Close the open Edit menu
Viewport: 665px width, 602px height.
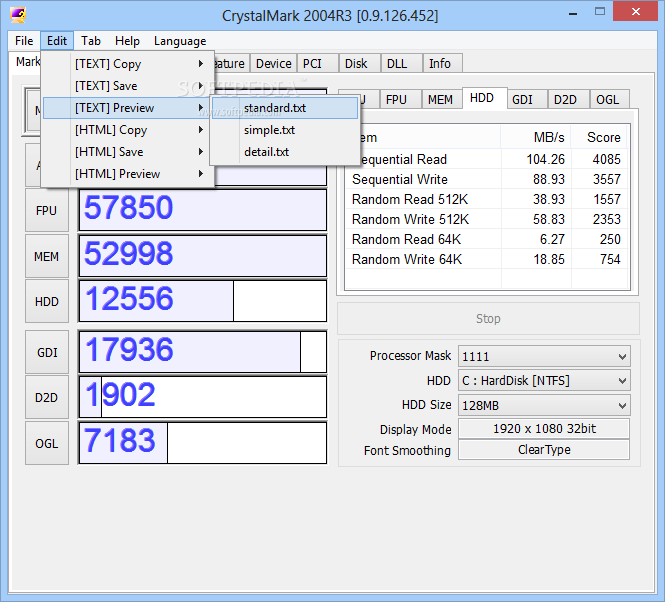coord(57,41)
